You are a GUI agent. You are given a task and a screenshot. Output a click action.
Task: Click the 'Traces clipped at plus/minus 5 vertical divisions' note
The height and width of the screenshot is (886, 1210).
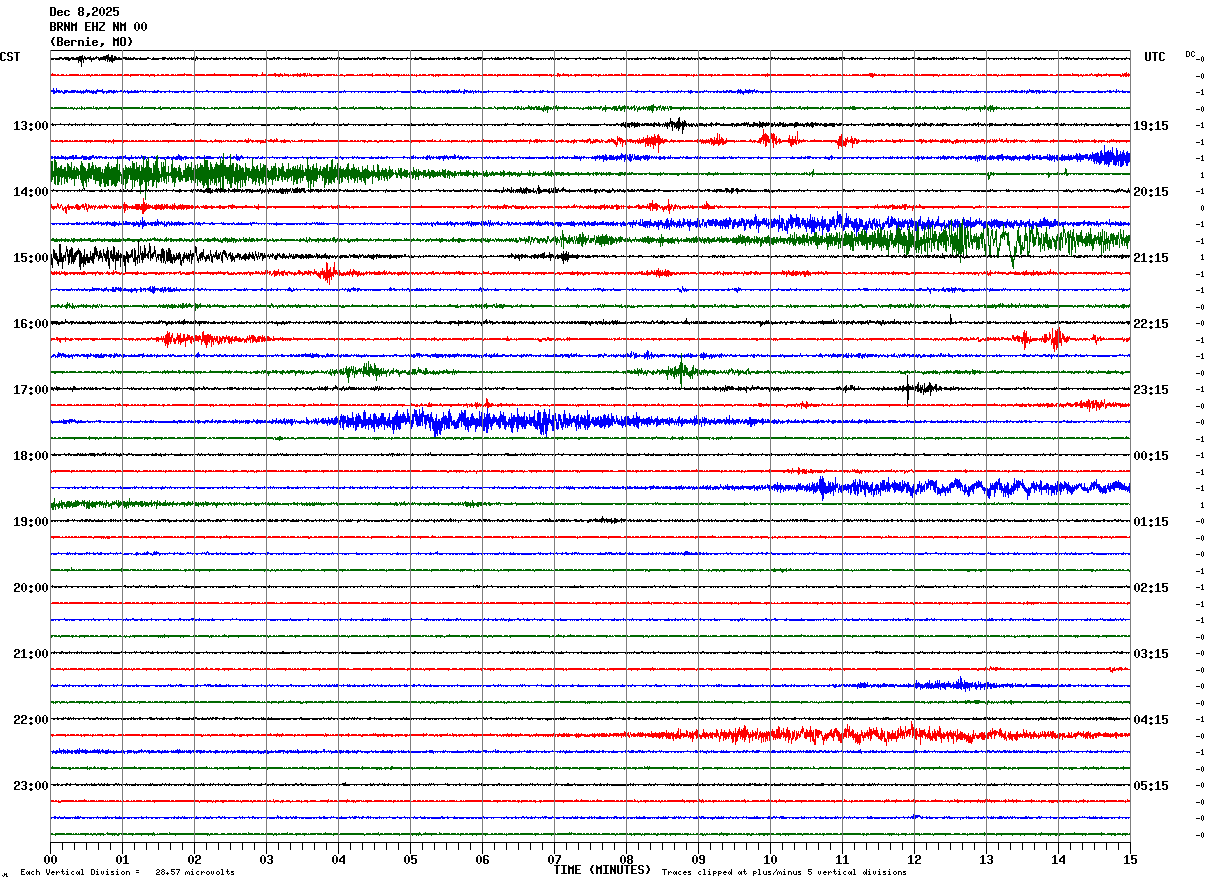click(x=784, y=873)
